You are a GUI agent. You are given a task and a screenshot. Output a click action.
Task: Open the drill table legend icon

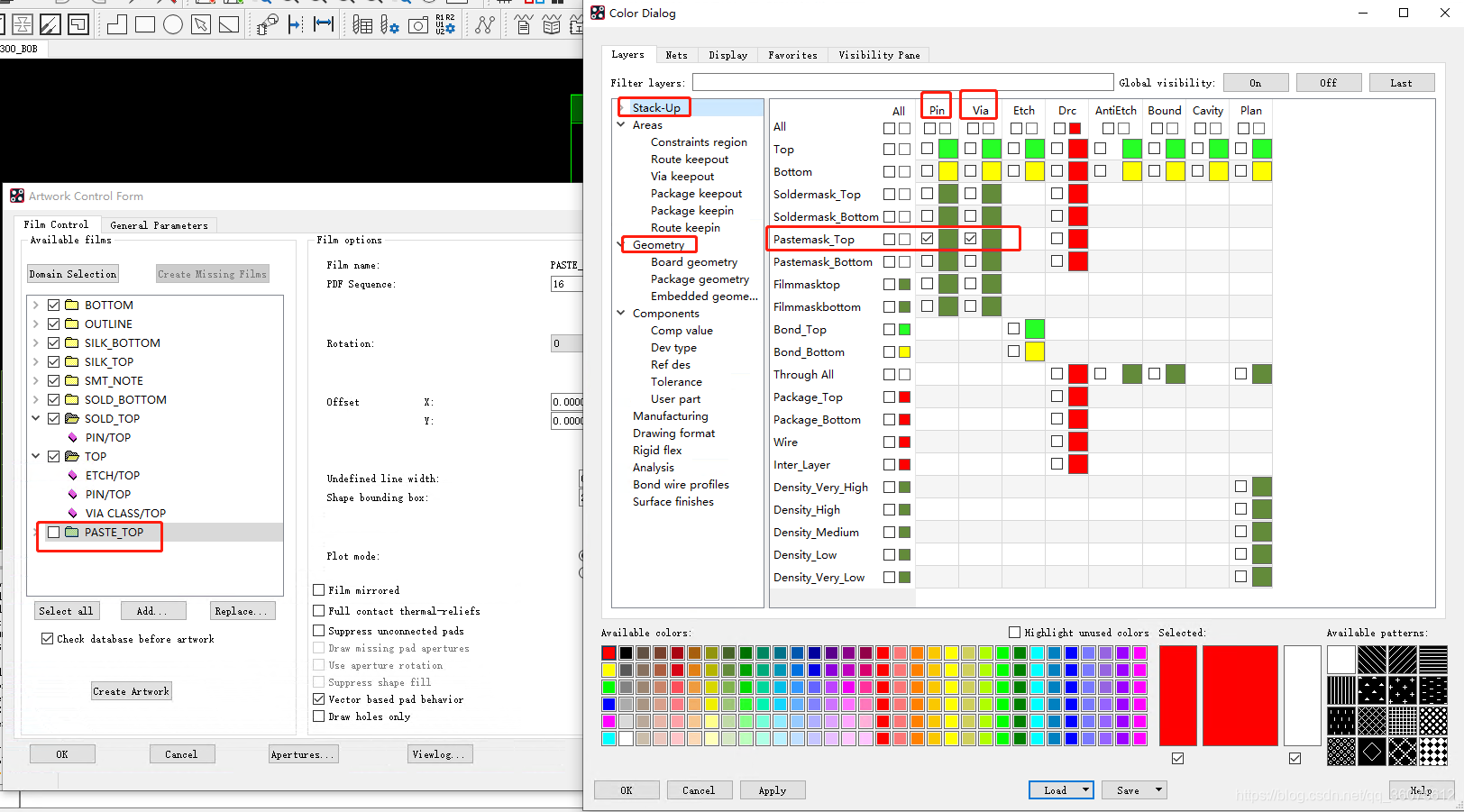coord(362,24)
